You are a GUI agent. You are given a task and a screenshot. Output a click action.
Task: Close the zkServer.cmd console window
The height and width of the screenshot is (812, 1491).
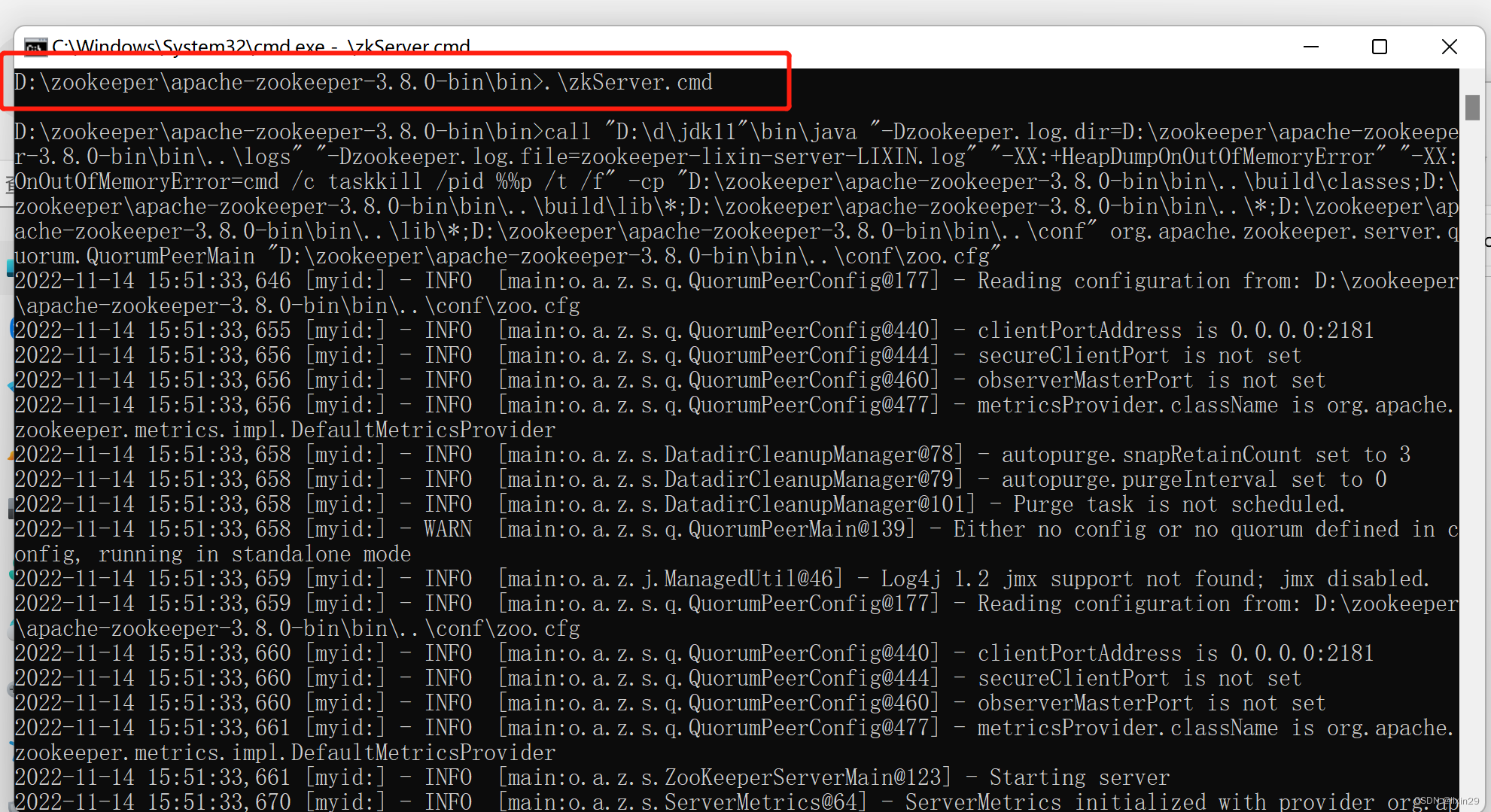click(x=1450, y=47)
